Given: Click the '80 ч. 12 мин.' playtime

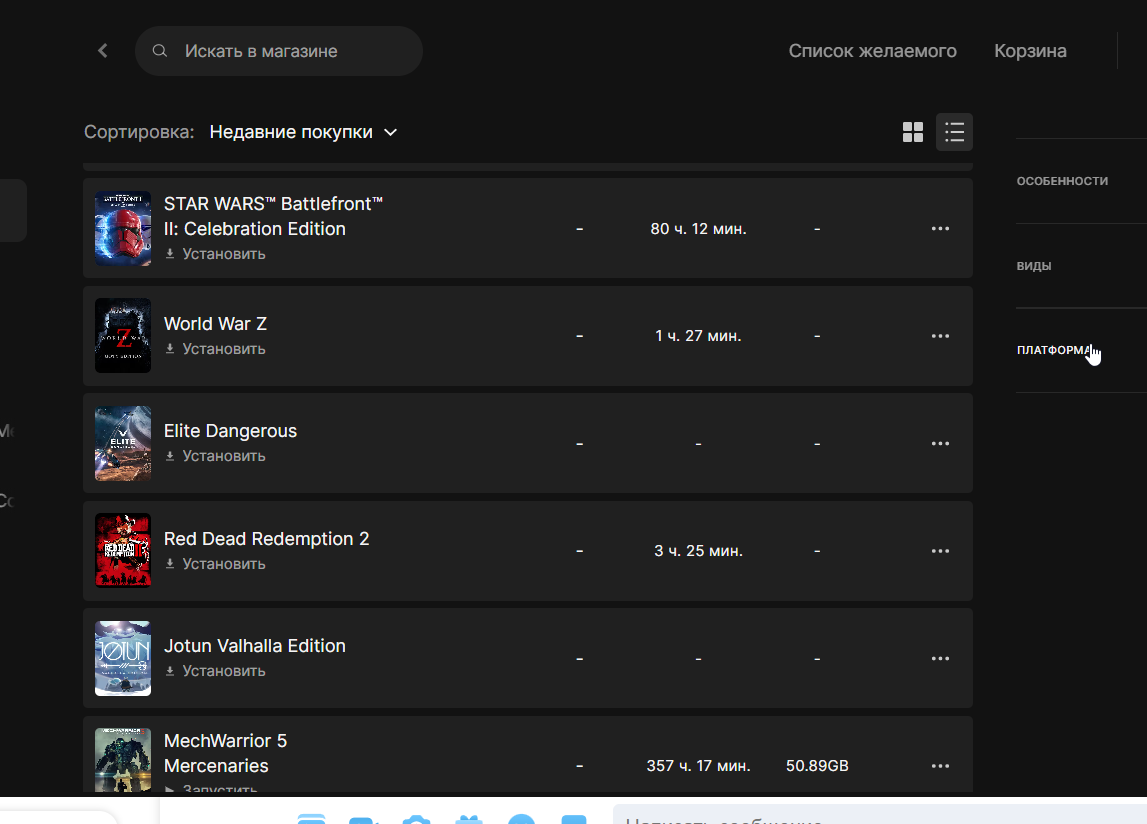Looking at the screenshot, I should [x=699, y=228].
